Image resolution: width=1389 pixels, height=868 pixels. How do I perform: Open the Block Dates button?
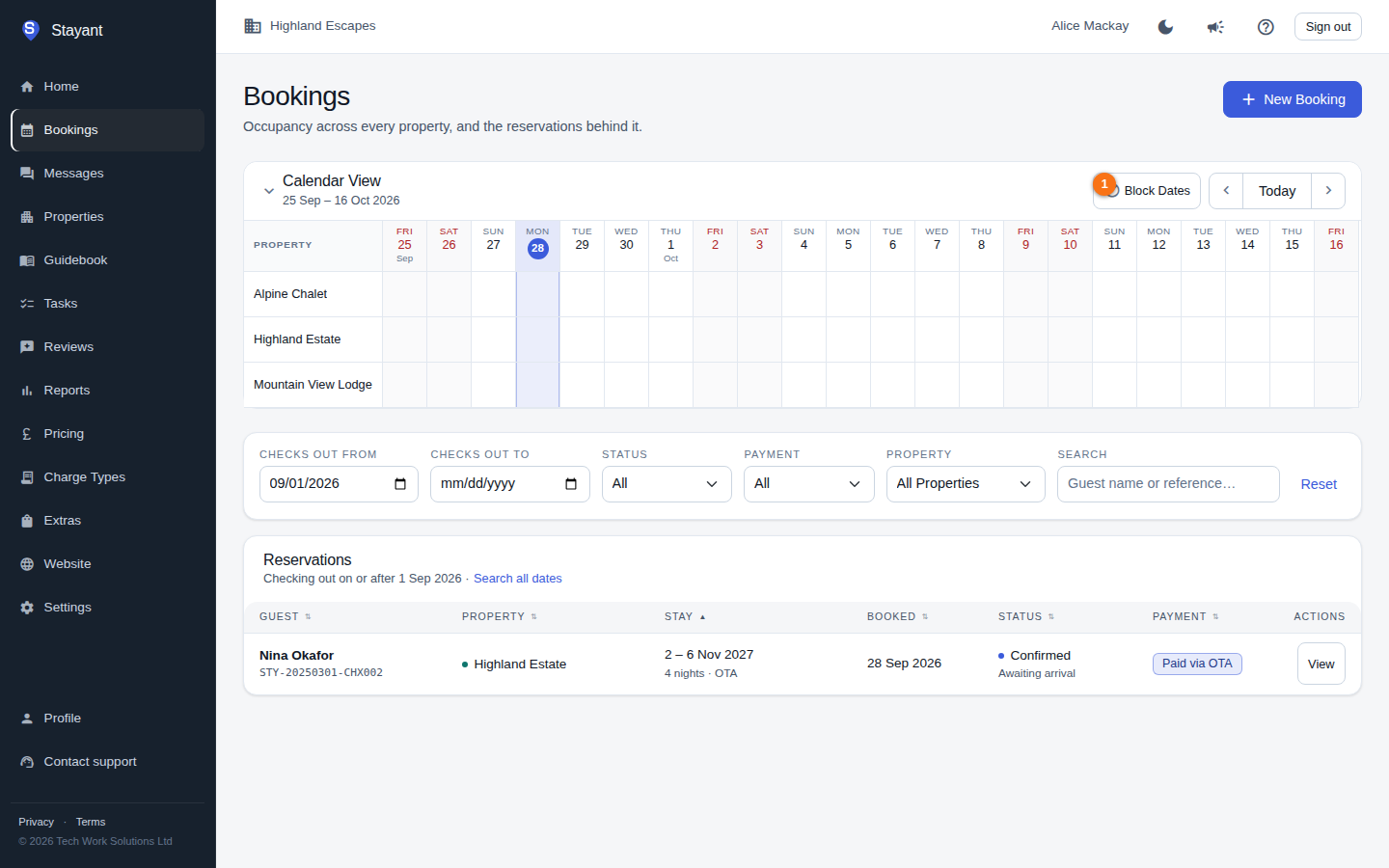1147,191
